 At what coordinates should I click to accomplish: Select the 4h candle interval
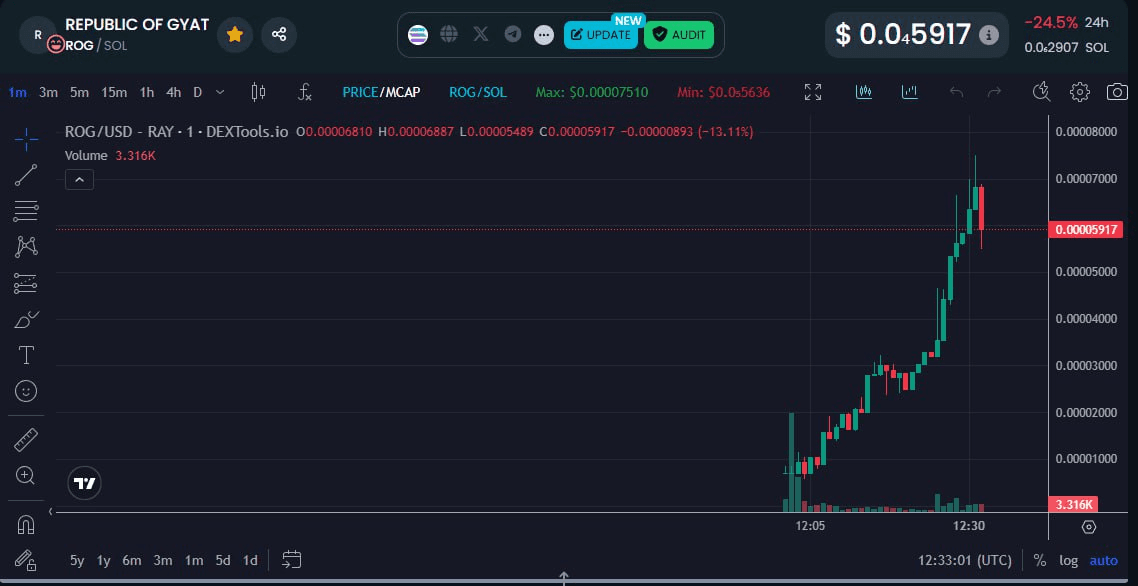[x=173, y=92]
